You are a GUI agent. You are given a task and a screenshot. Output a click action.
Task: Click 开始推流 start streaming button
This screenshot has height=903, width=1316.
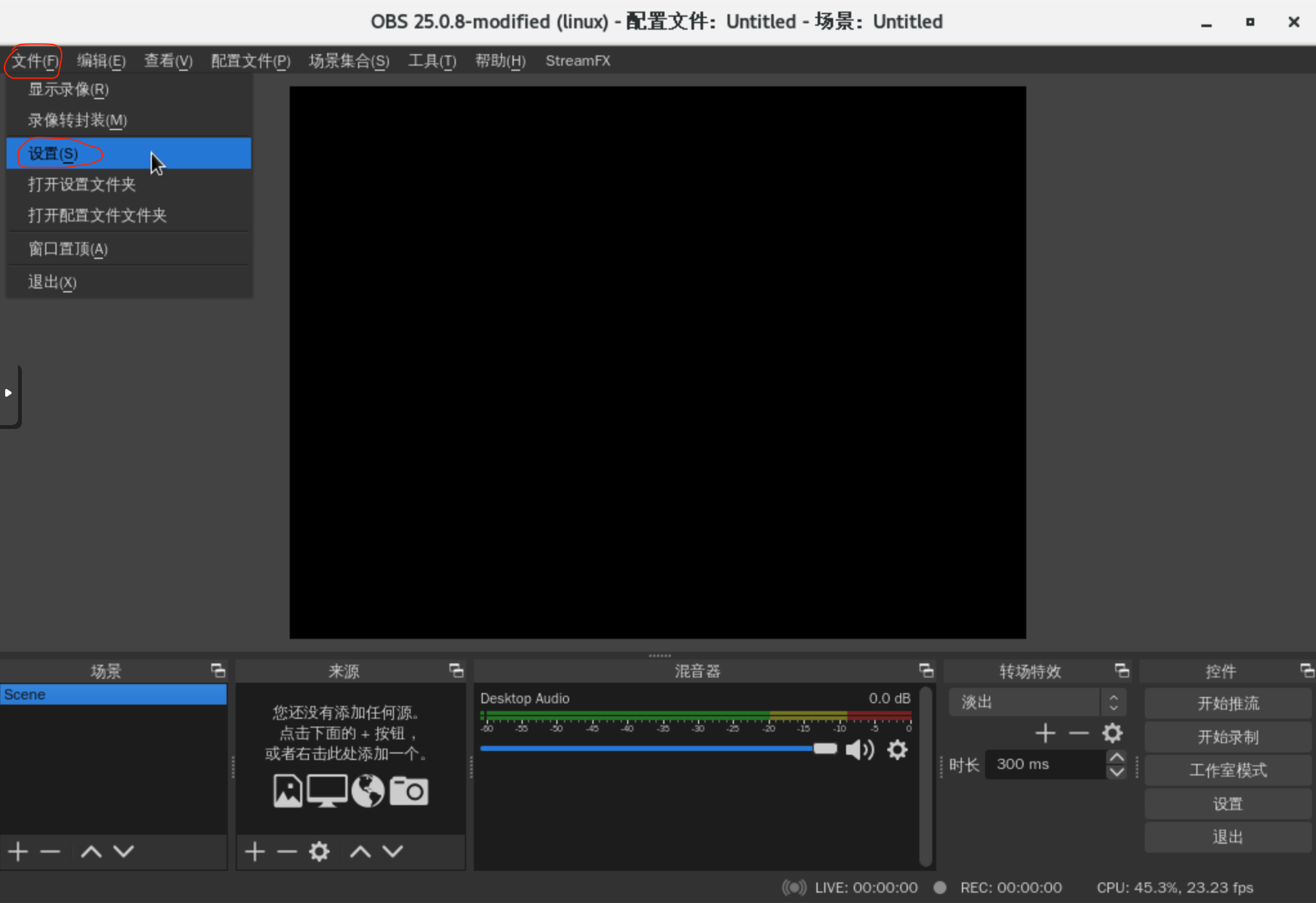1228,703
